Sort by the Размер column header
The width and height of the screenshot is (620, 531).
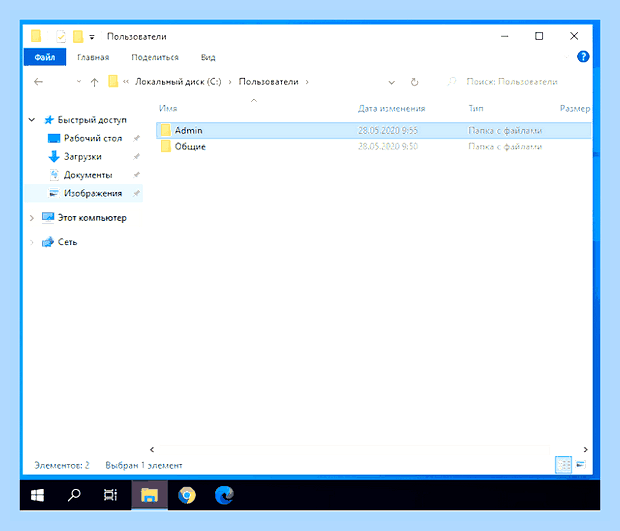coord(575,108)
